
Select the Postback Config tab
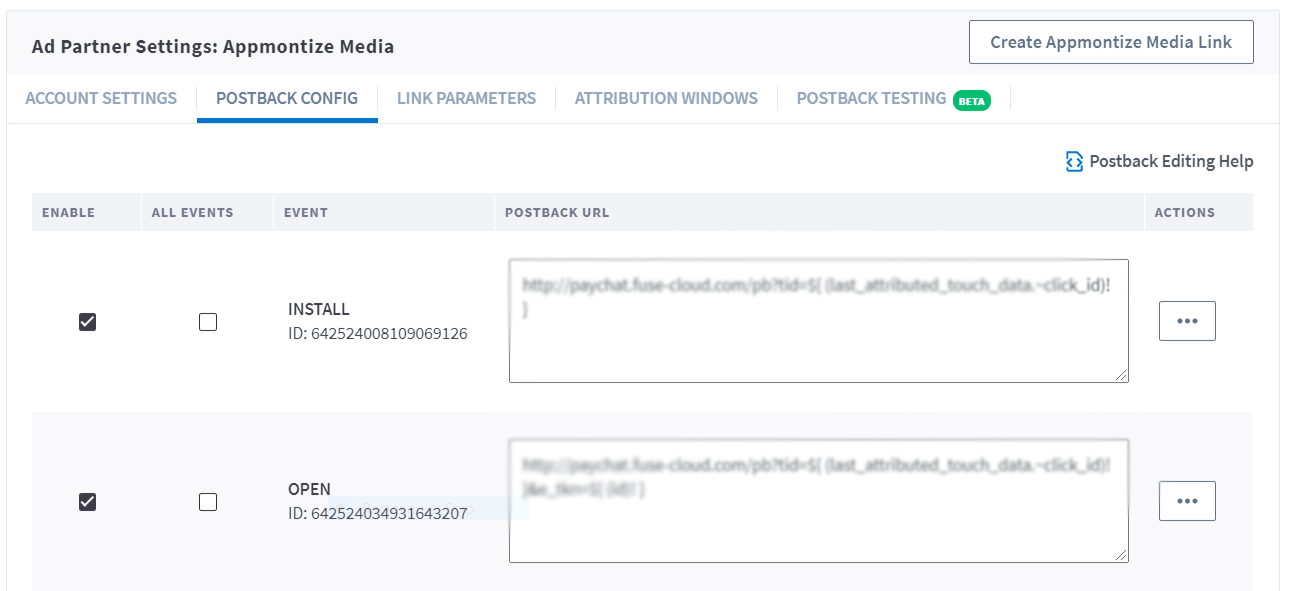click(287, 98)
